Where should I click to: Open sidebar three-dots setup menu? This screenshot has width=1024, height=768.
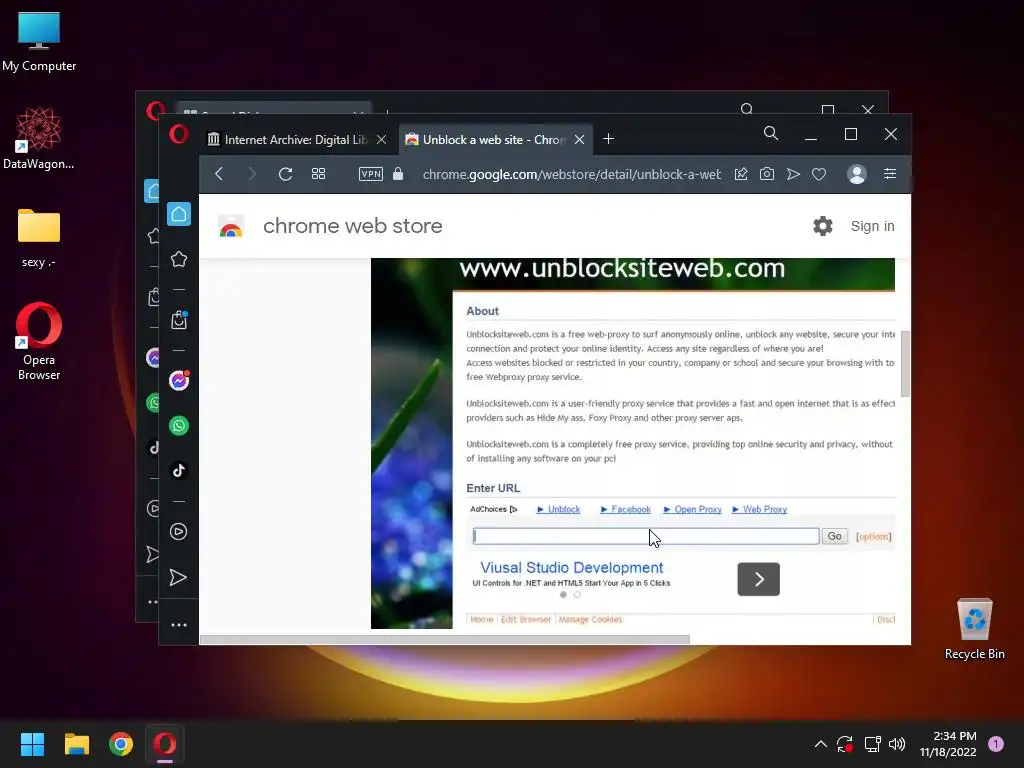click(x=179, y=625)
